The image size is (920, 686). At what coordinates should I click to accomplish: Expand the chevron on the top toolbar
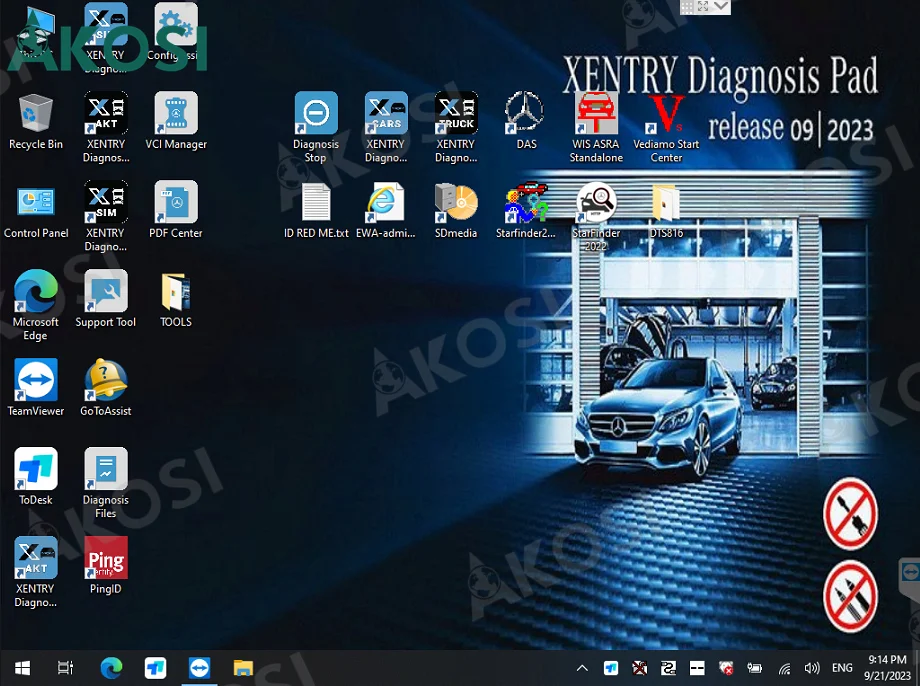tap(721, 7)
